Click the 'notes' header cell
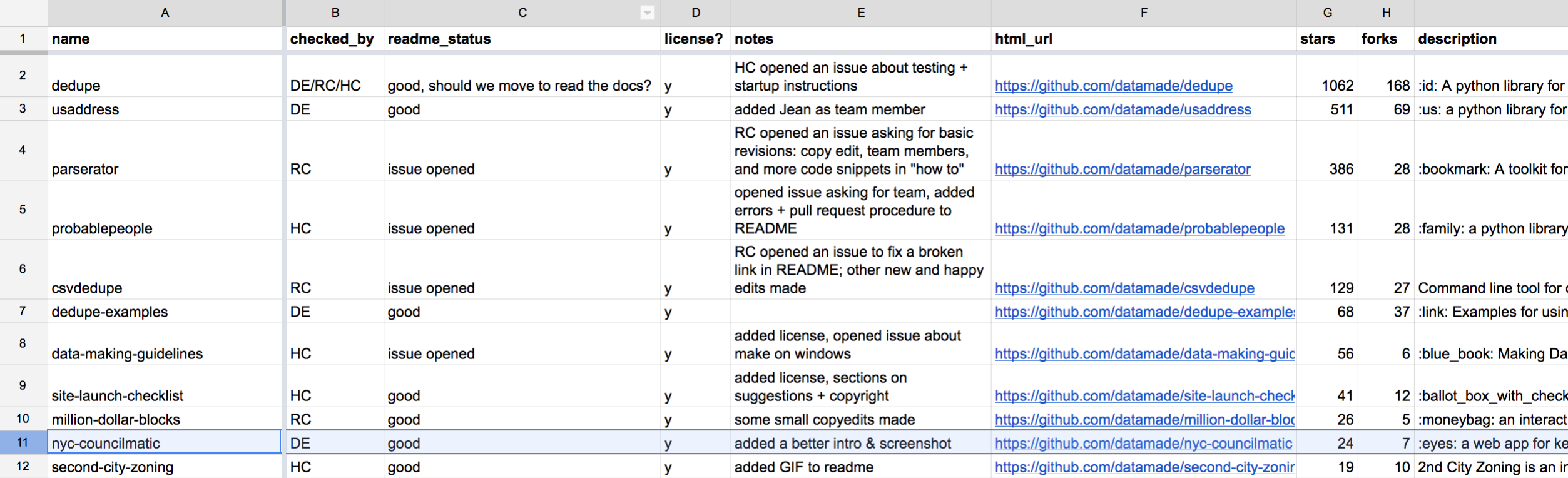The height and width of the screenshot is (478, 1568). pos(861,39)
